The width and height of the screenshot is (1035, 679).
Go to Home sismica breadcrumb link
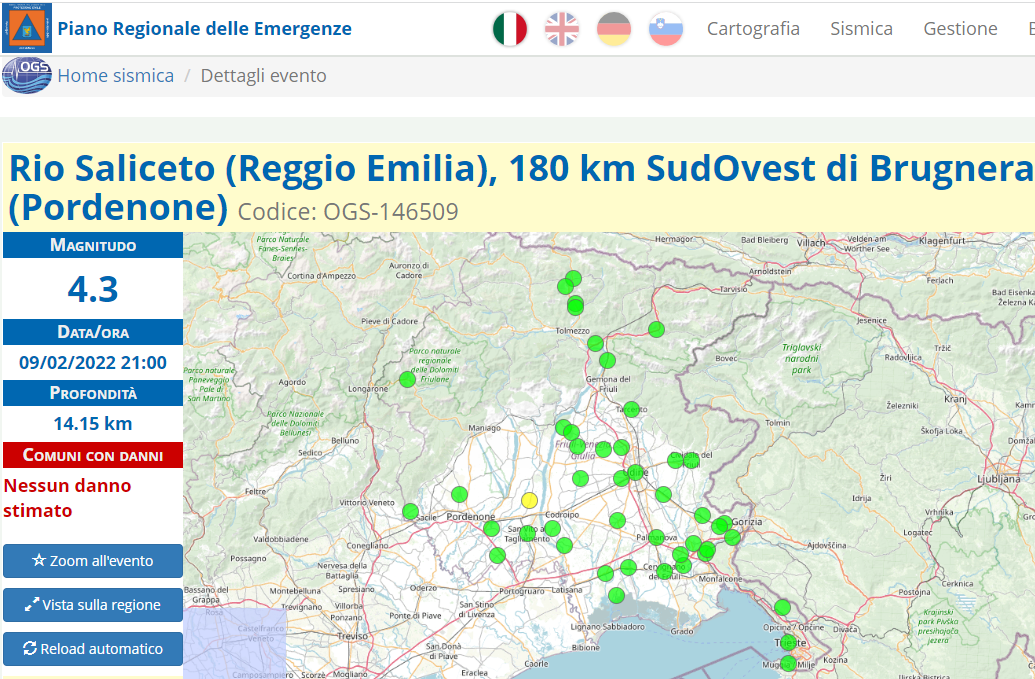tap(115, 76)
